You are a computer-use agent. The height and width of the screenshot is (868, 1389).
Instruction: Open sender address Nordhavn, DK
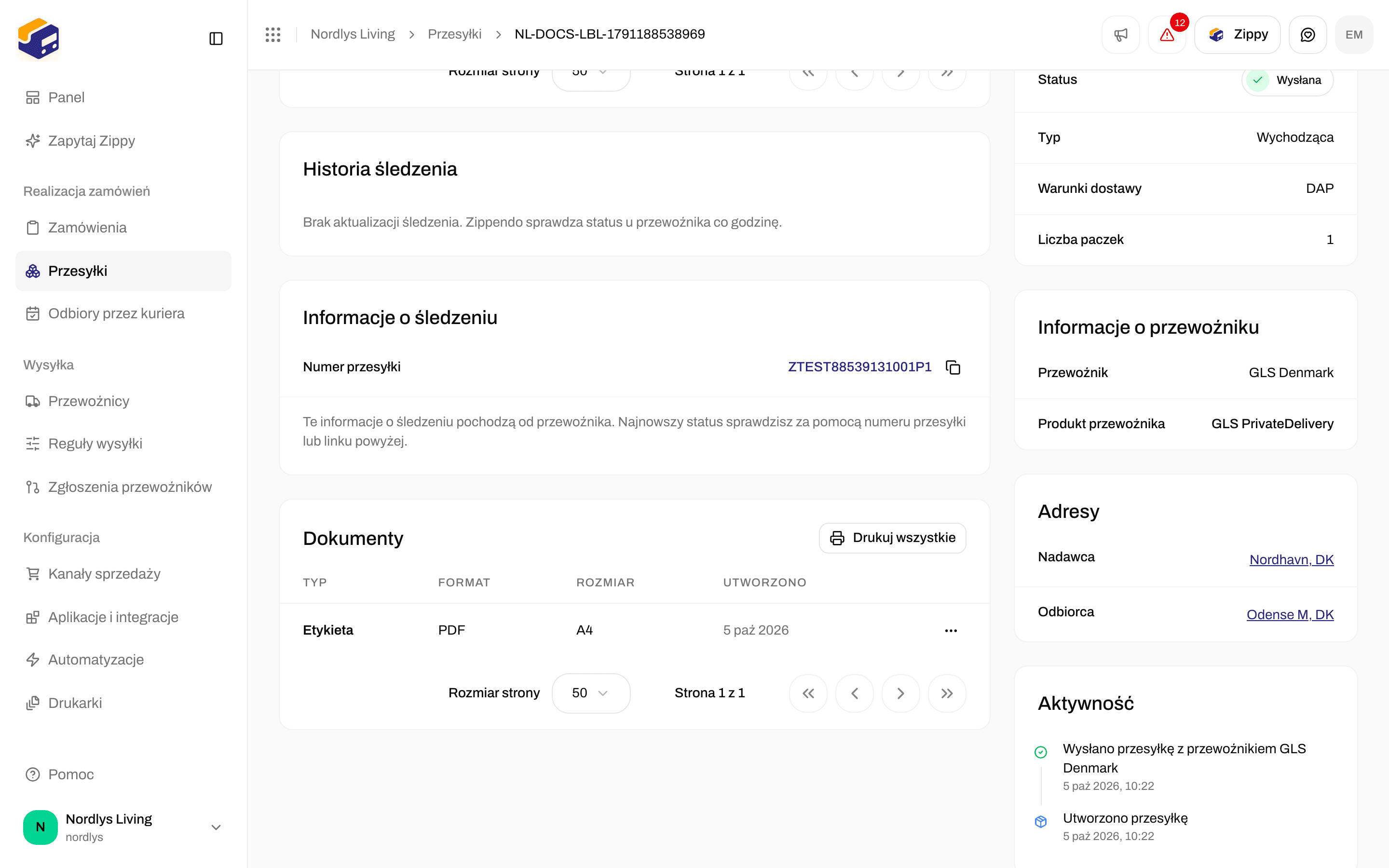coord(1292,559)
